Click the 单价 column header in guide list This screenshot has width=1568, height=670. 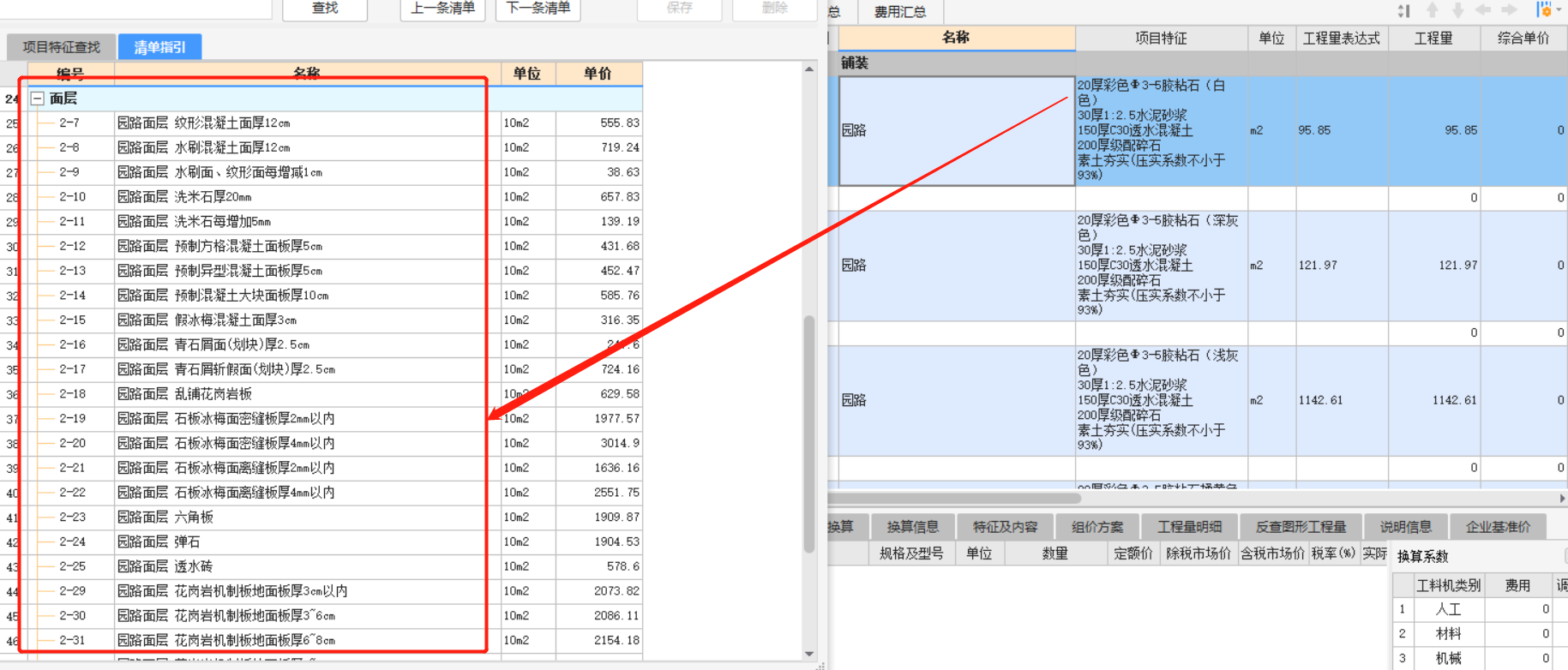tap(598, 74)
